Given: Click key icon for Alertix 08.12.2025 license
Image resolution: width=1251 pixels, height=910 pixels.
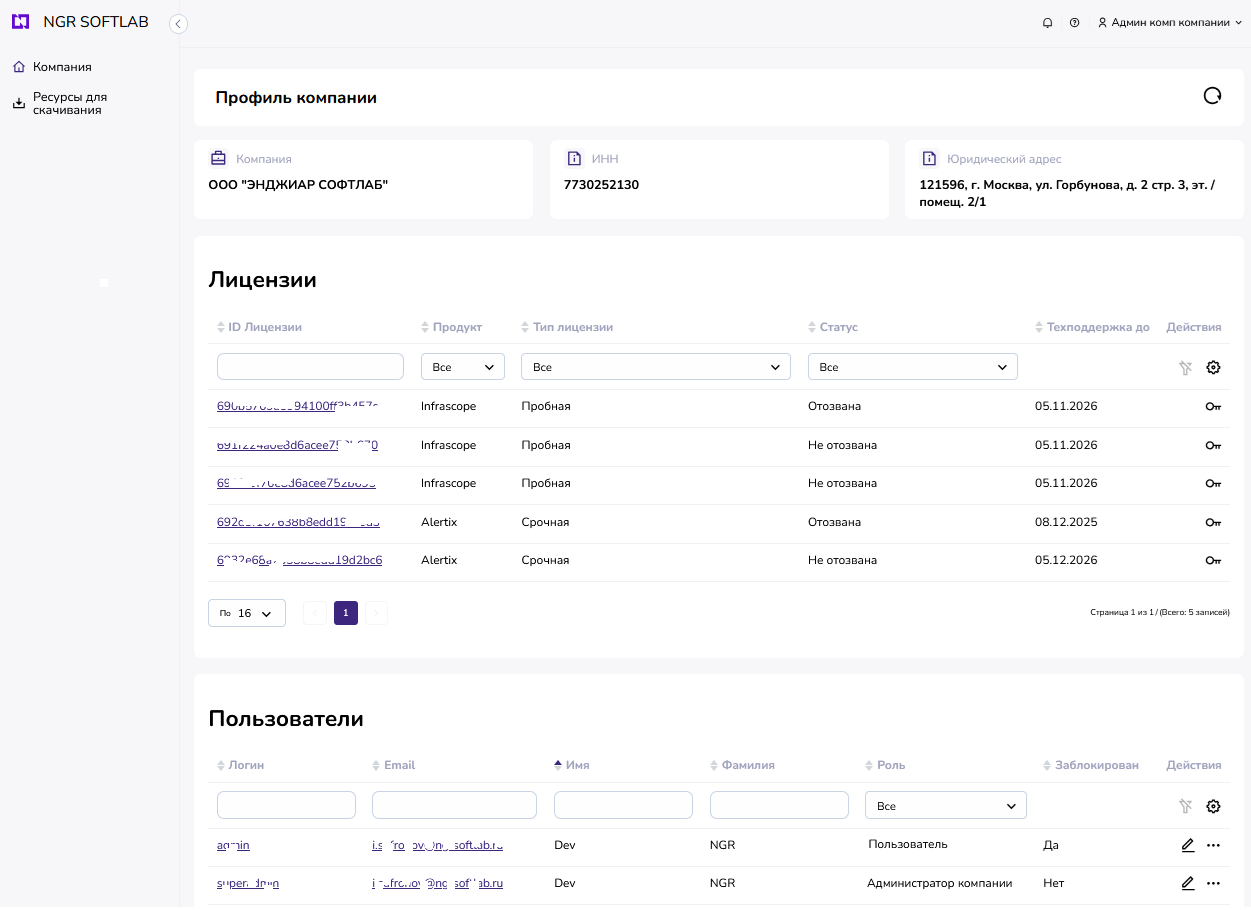Looking at the screenshot, I should 1213,523.
